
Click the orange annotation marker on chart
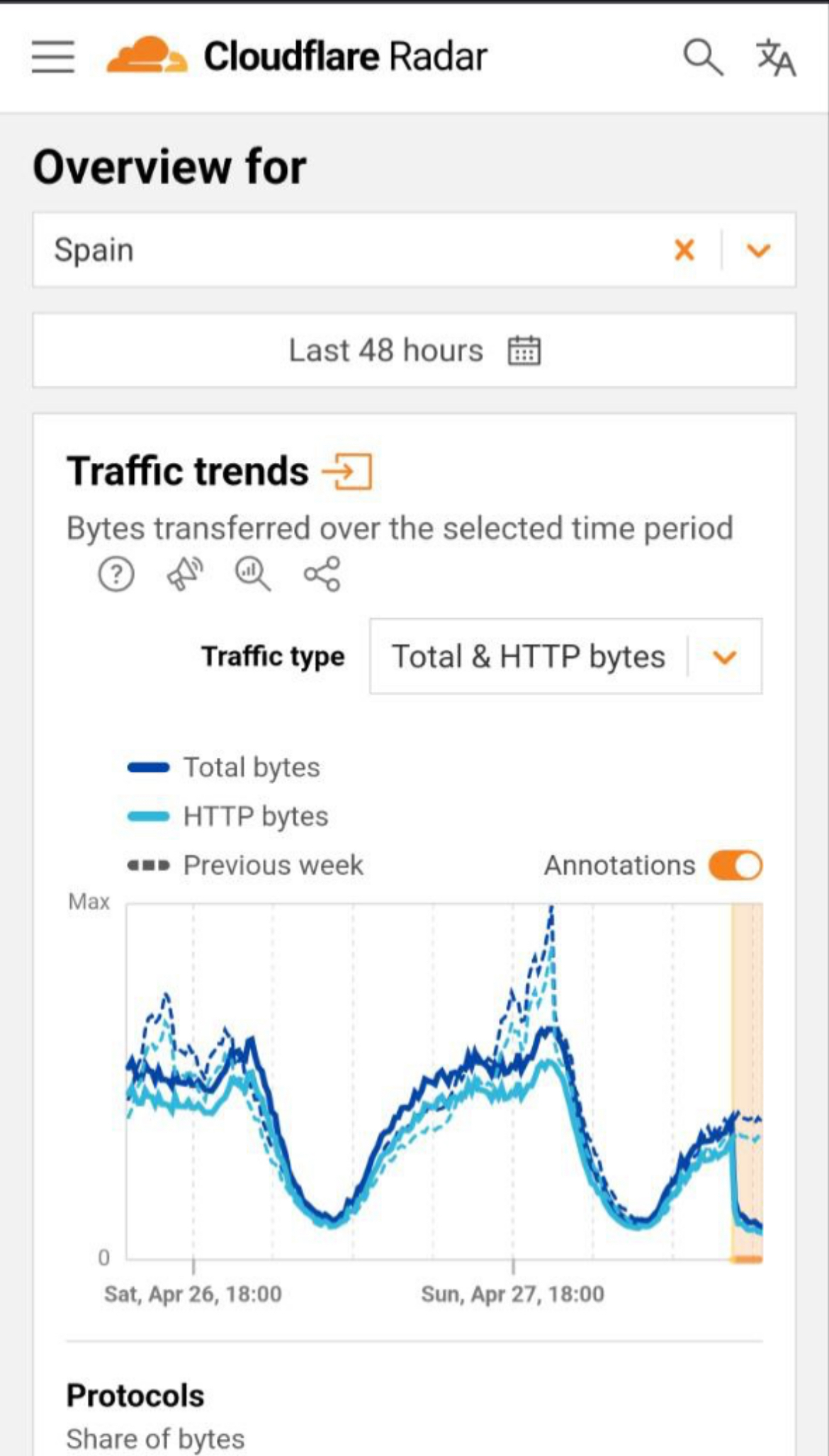point(747,1260)
